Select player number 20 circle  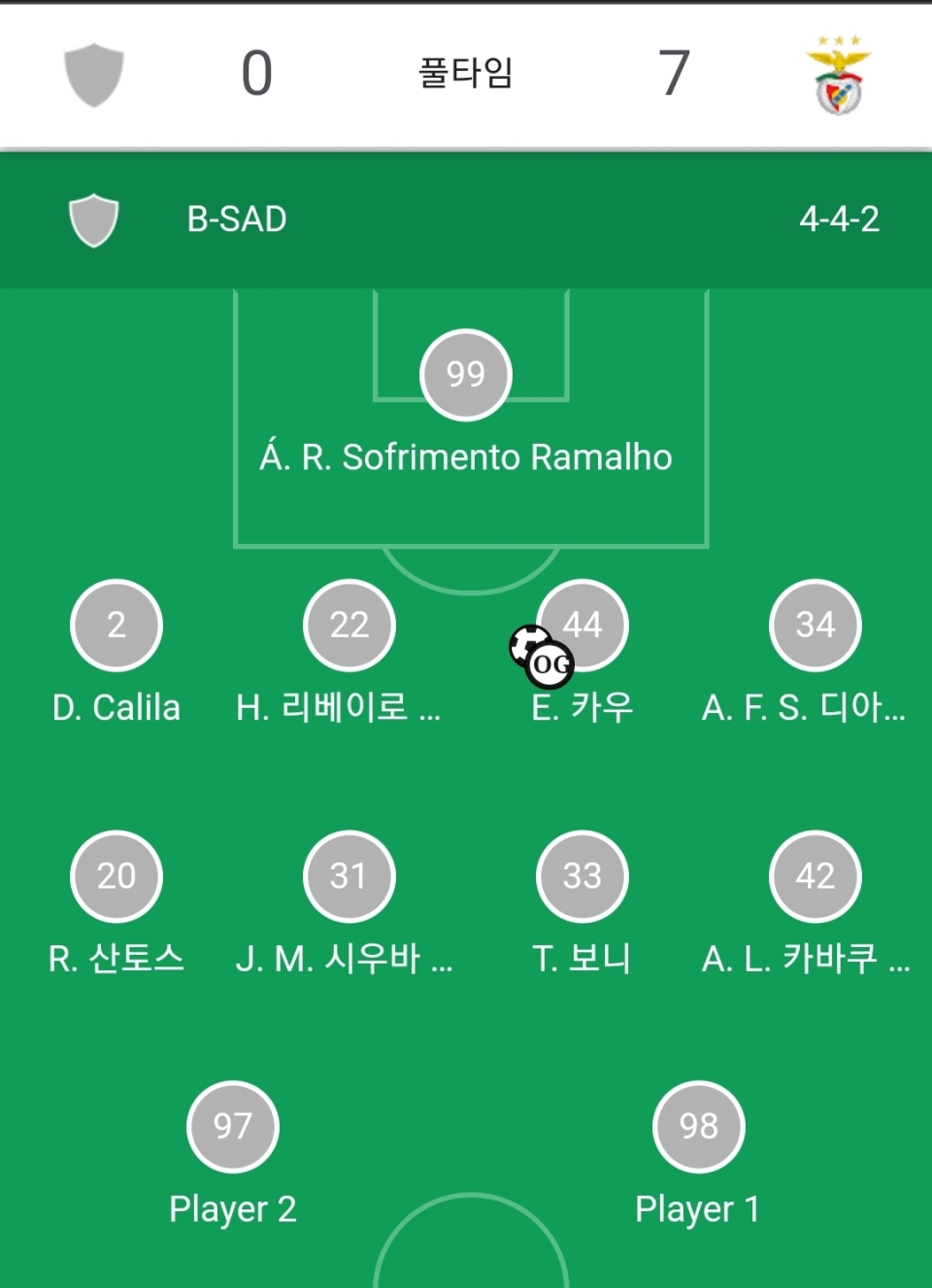pyautogui.click(x=116, y=875)
